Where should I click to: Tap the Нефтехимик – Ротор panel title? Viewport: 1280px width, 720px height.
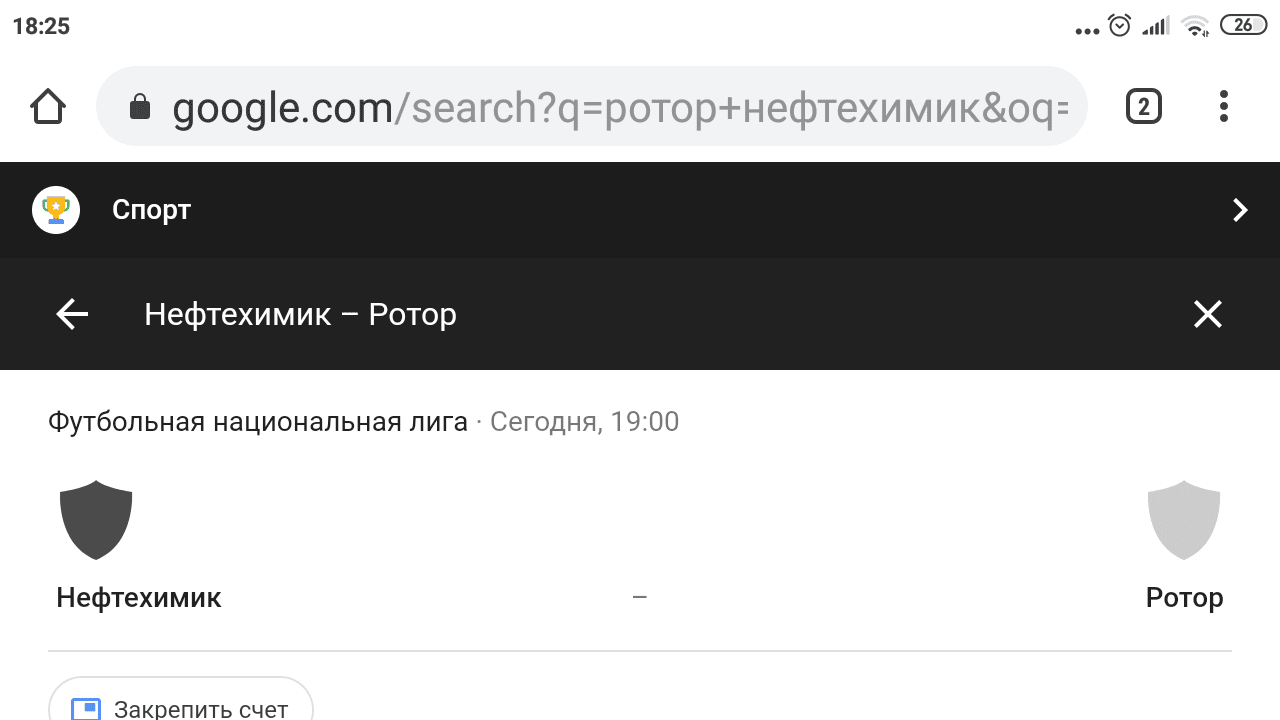(x=300, y=315)
